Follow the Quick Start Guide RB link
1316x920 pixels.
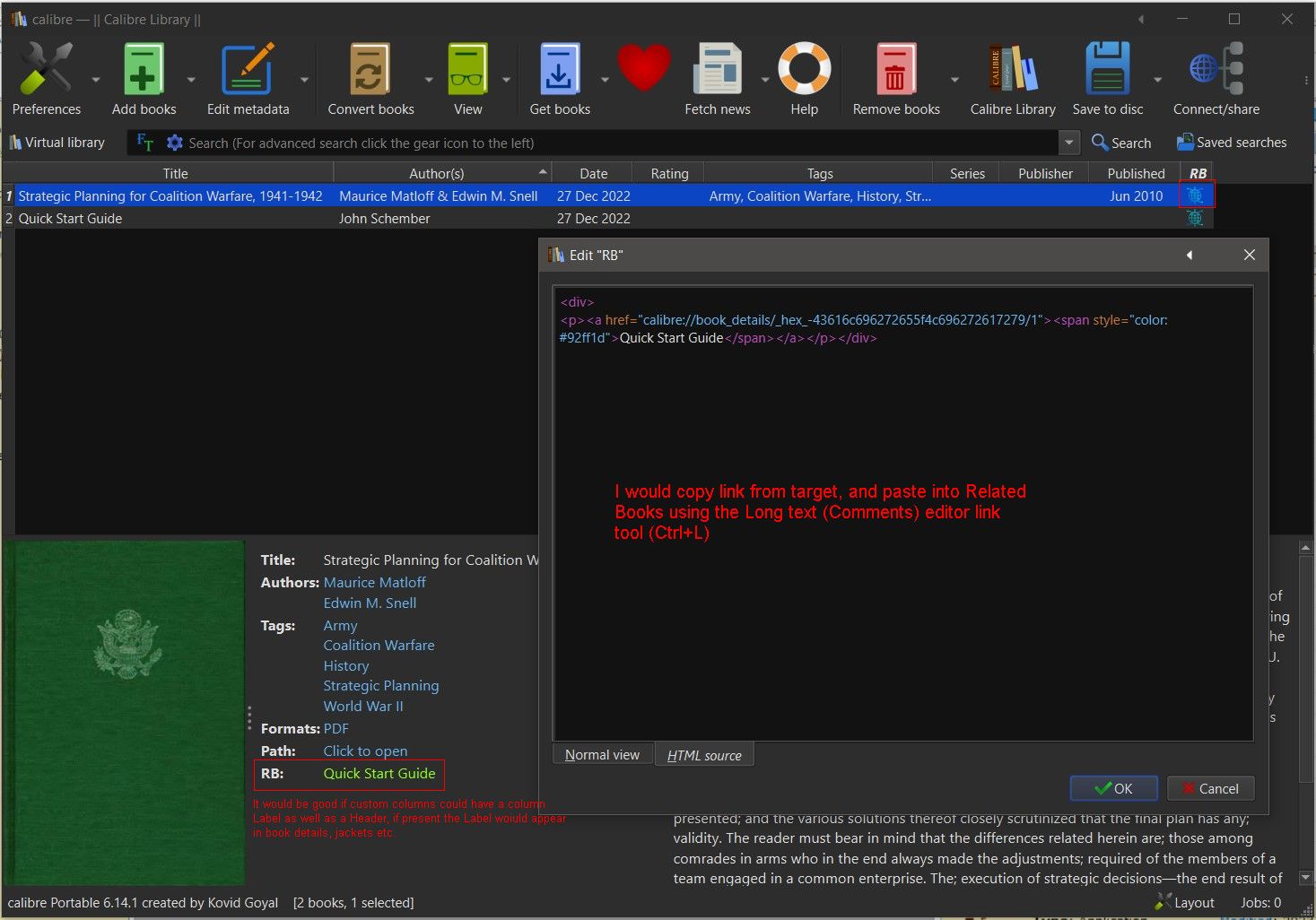(379, 773)
